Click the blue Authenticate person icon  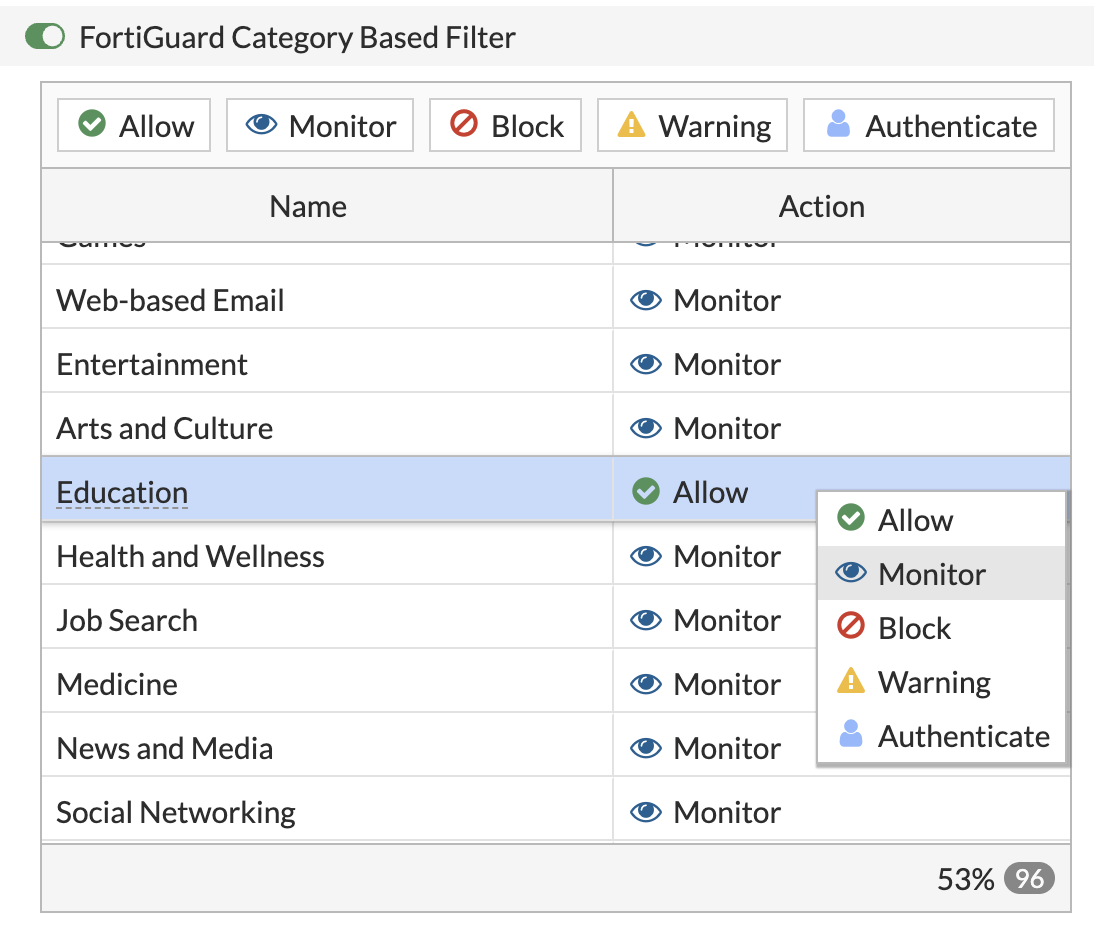(x=838, y=124)
